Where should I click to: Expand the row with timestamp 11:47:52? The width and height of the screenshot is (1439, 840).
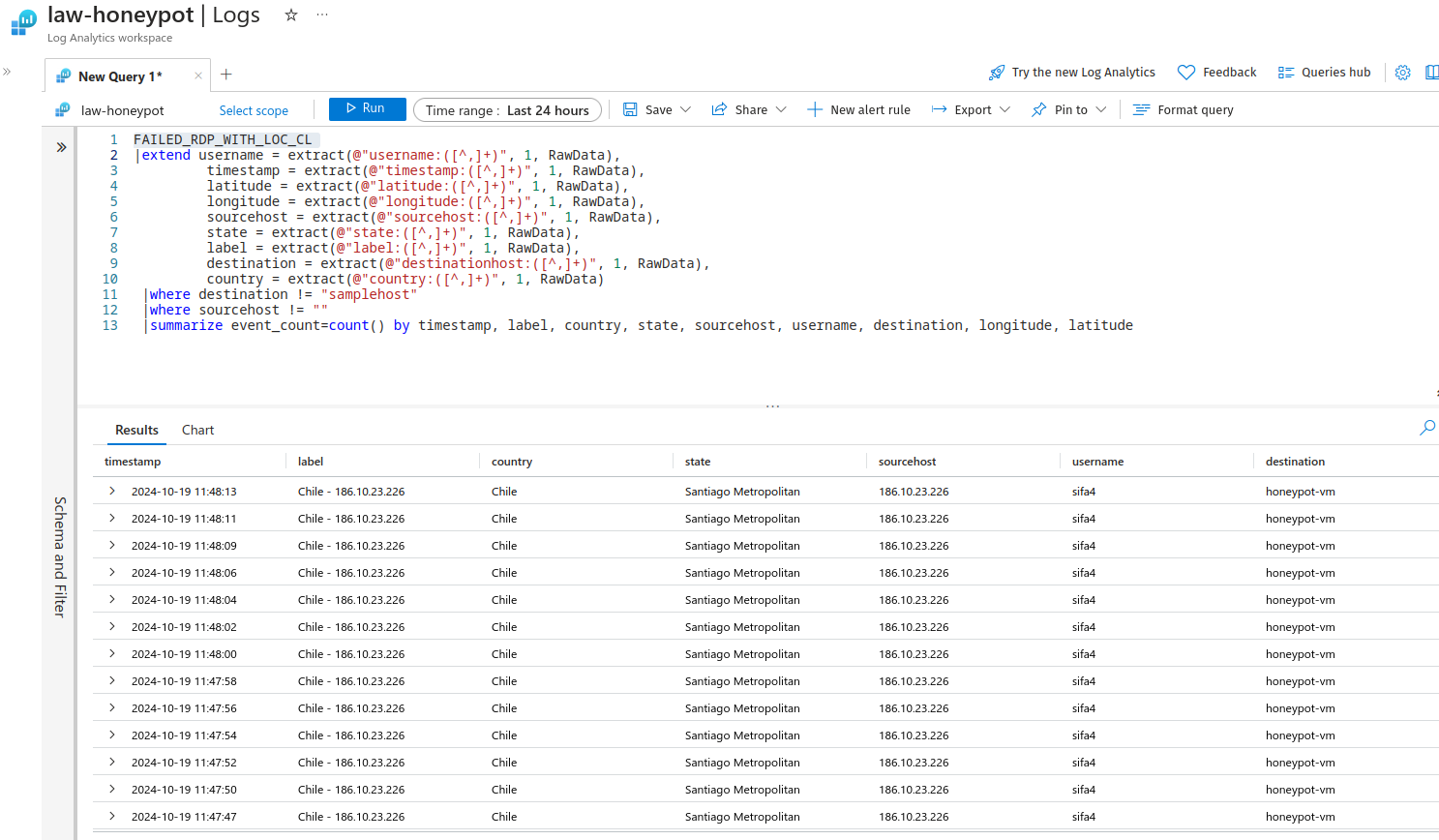click(x=112, y=762)
